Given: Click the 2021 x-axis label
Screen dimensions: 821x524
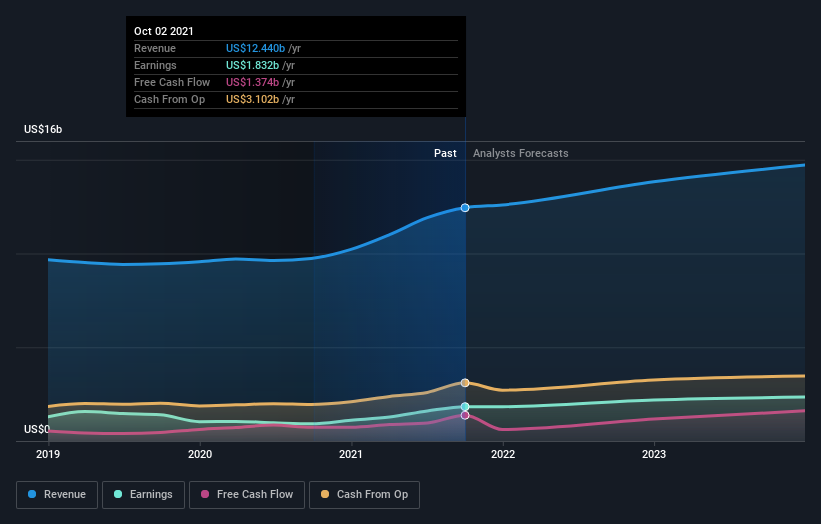Looking at the screenshot, I should [351, 454].
